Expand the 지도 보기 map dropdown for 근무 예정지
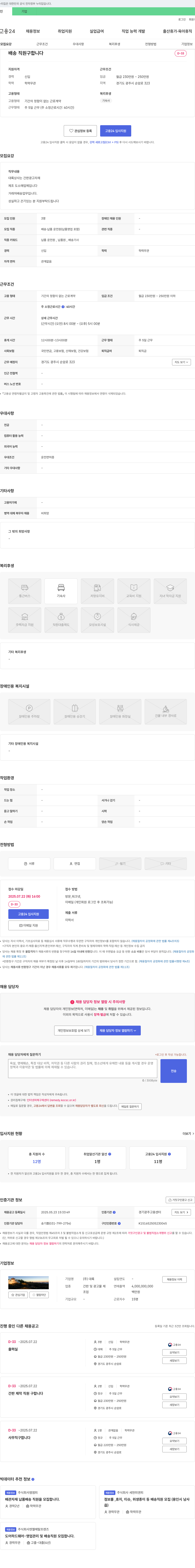 pos(182,362)
